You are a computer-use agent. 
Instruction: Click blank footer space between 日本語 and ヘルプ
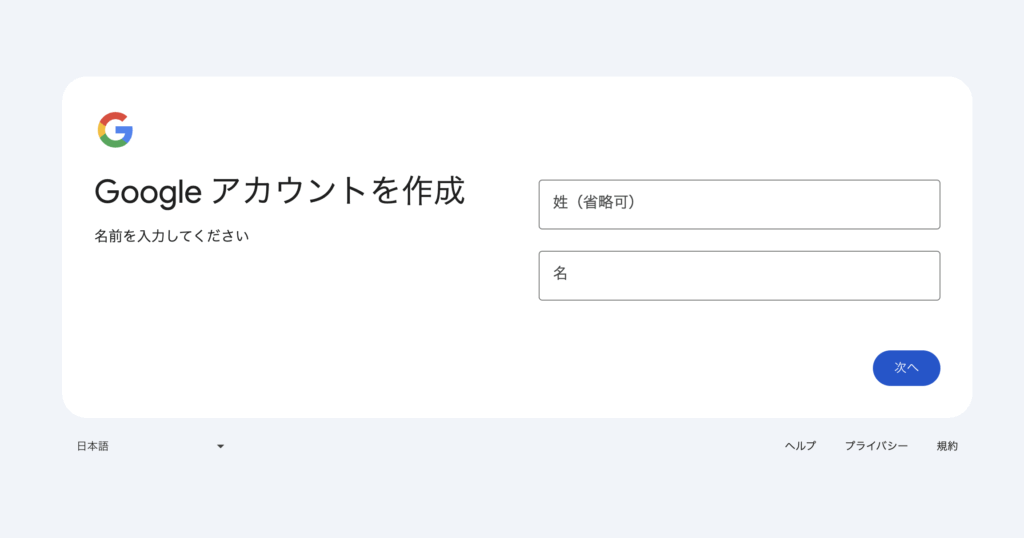(x=500, y=446)
